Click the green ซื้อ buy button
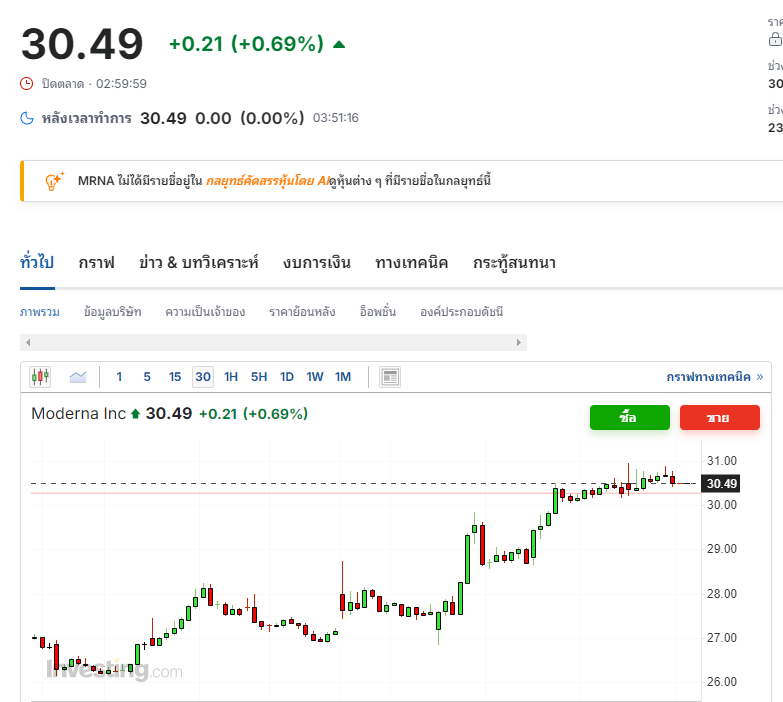The width and height of the screenshot is (783, 702). [x=630, y=417]
